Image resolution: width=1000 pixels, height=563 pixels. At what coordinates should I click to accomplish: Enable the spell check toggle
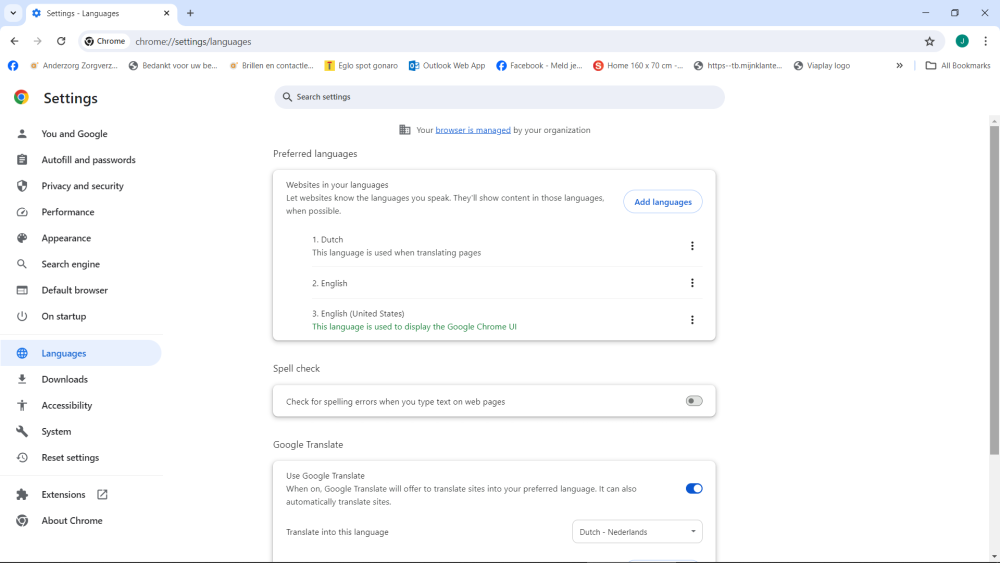694,401
